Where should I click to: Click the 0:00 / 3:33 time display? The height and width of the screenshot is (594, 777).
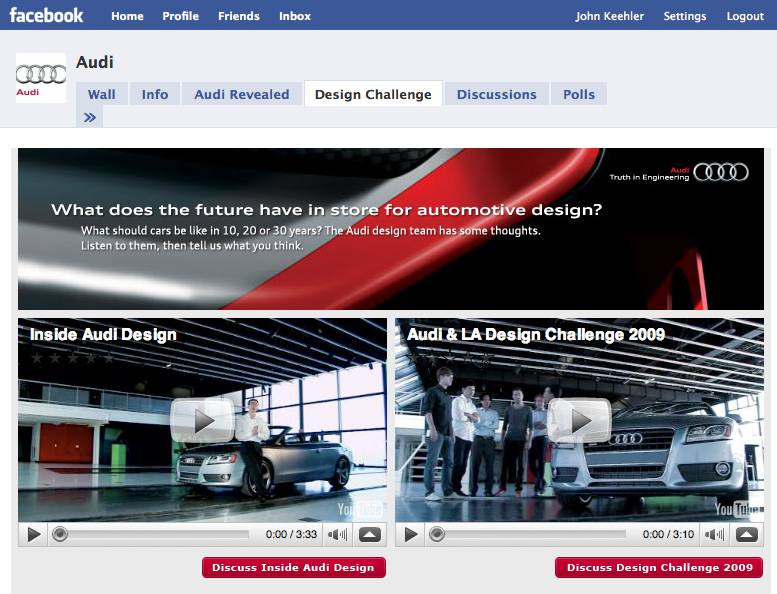coord(291,534)
